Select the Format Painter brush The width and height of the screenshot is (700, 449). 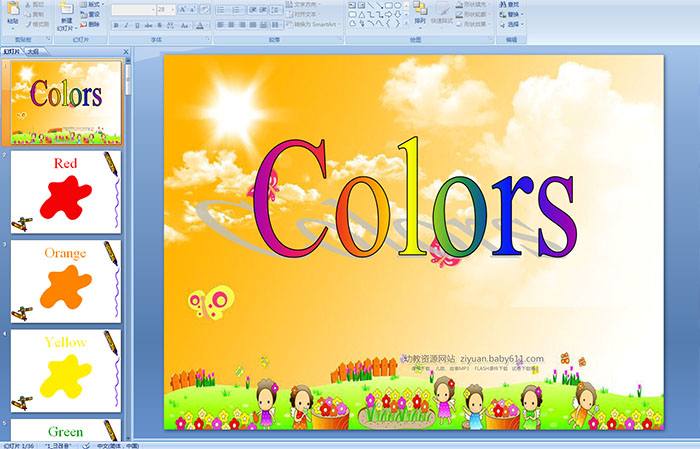[38, 24]
